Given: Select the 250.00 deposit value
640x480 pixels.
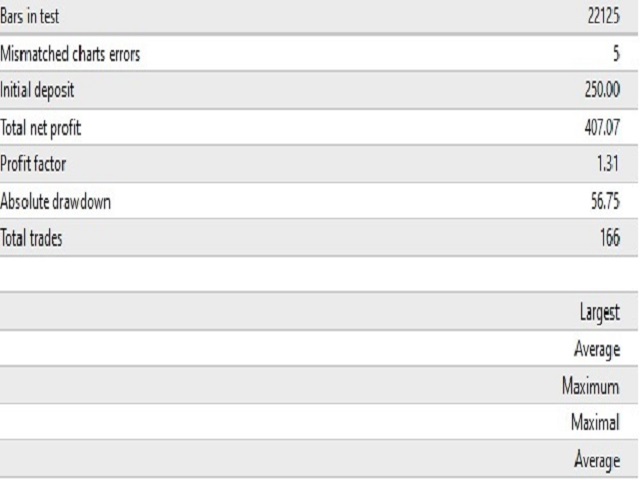Looking at the screenshot, I should [x=602, y=90].
